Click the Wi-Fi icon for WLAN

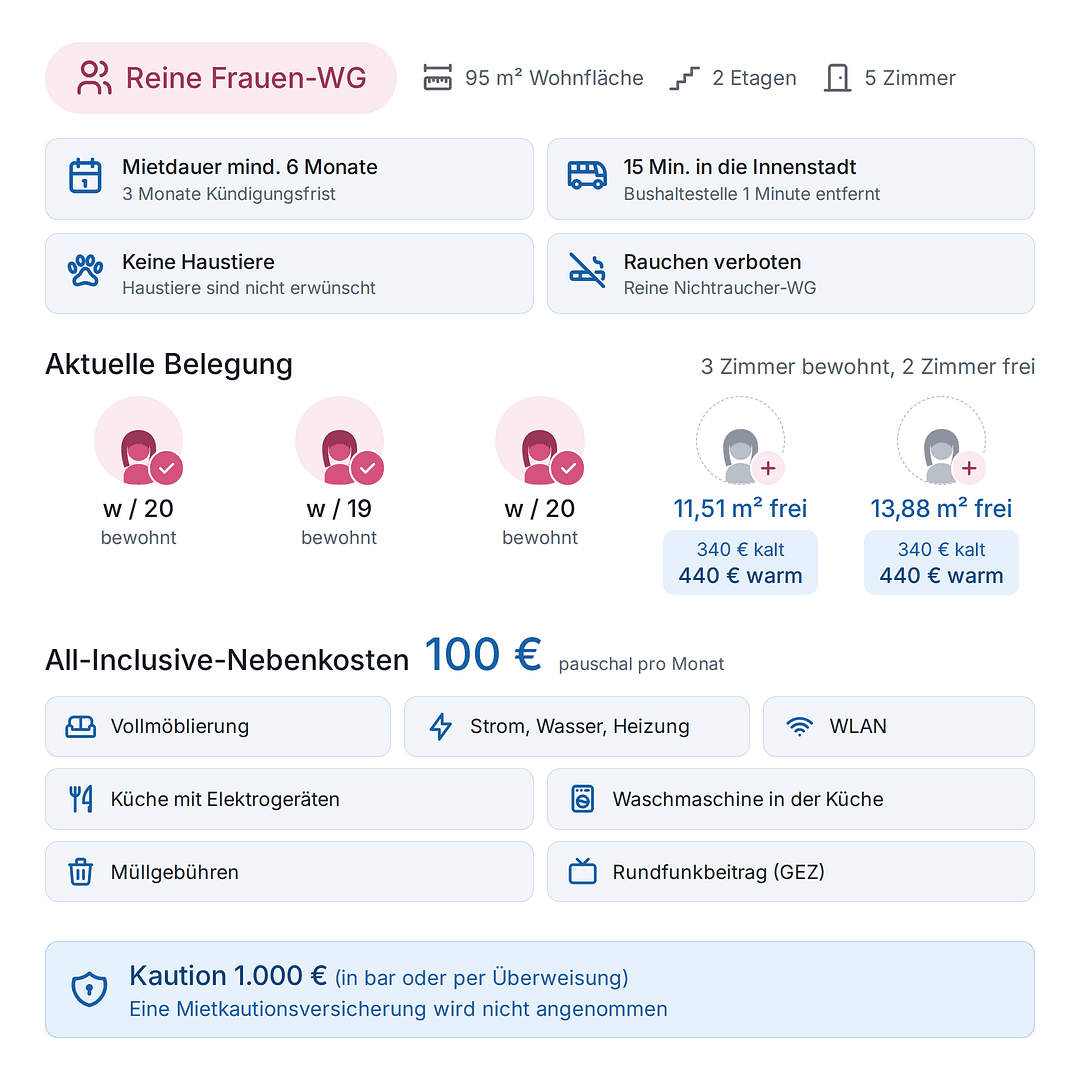[x=800, y=727]
